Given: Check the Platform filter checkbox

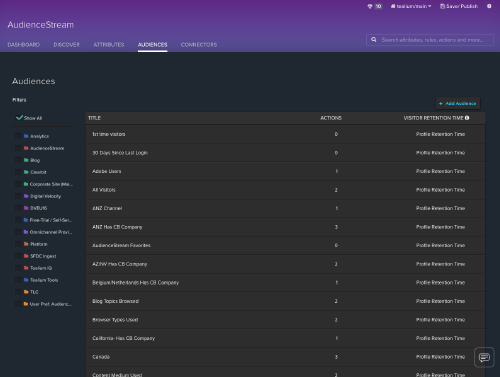Looking at the screenshot, I should click(x=18, y=244).
